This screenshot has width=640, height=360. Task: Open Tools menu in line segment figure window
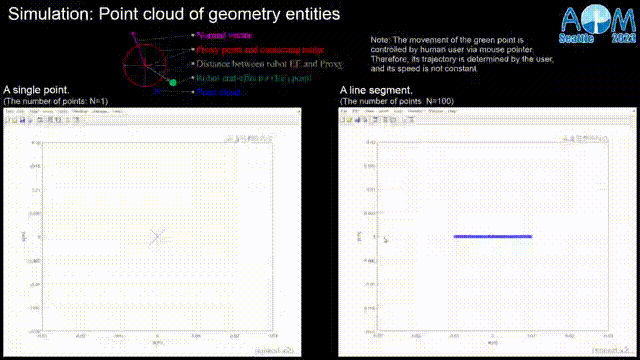[x=398, y=111]
